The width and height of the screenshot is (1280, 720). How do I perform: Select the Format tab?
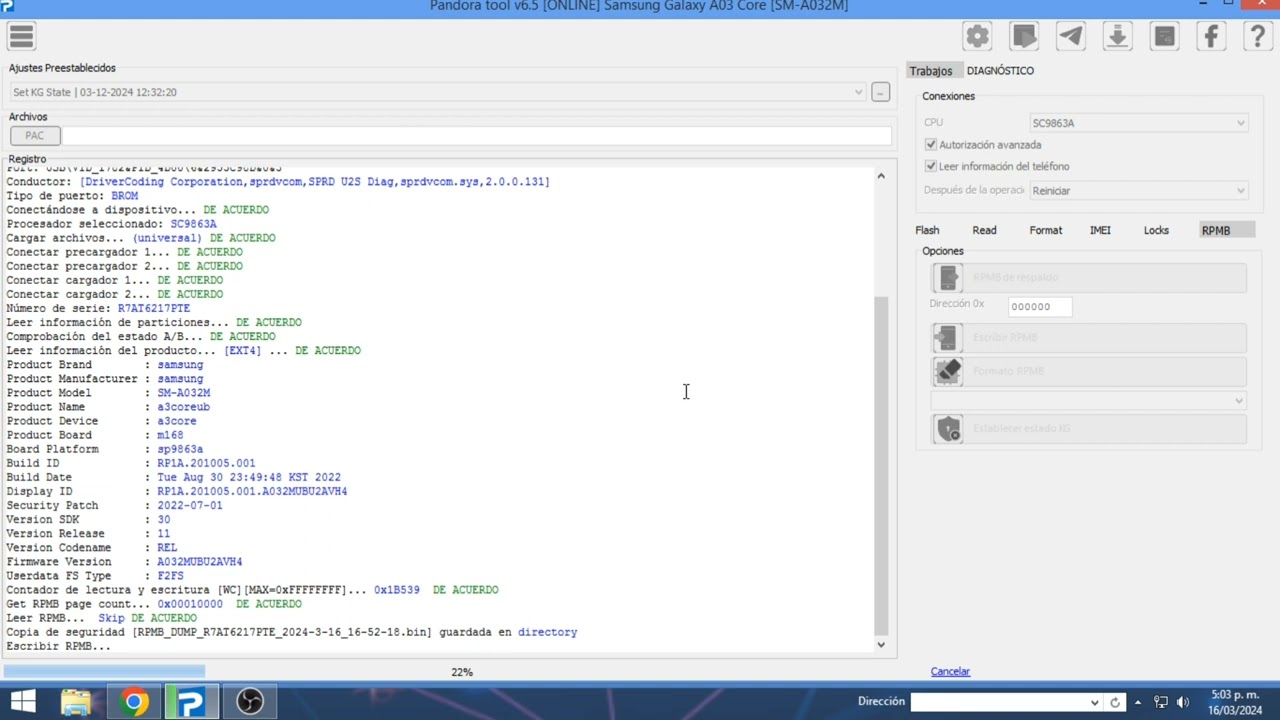(1046, 230)
